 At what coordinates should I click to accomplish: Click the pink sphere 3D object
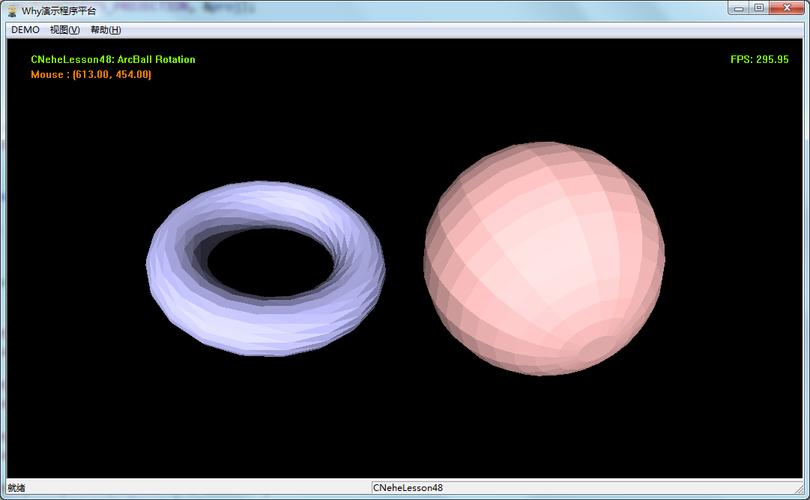544,257
